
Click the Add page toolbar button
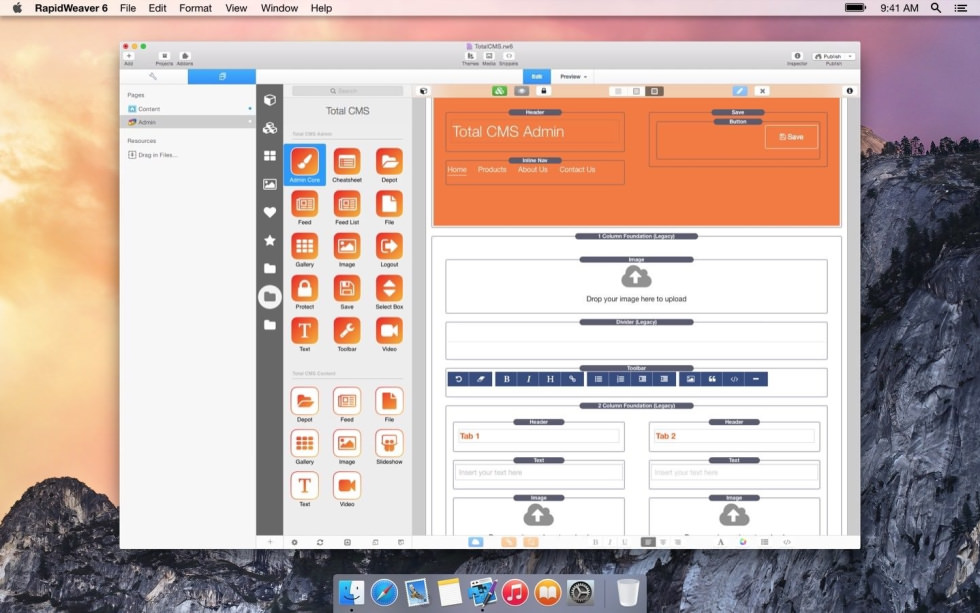coord(129,58)
